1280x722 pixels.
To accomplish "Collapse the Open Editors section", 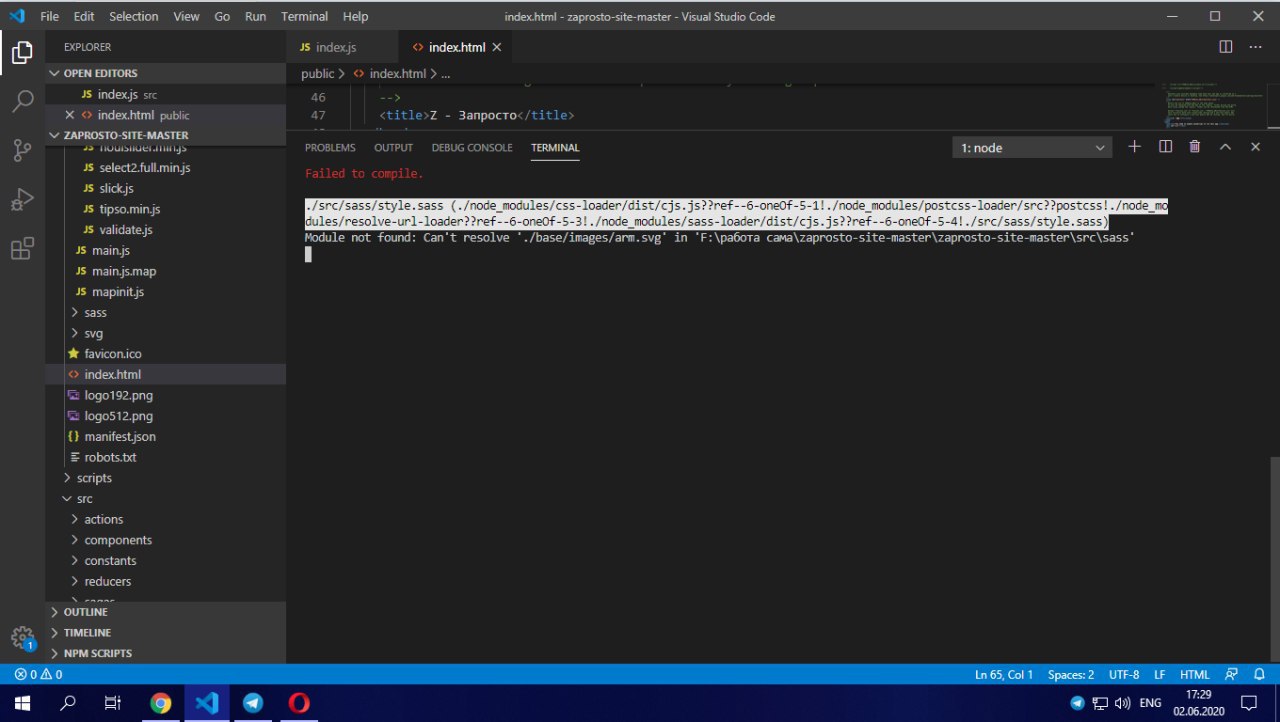I will click(165, 73).
